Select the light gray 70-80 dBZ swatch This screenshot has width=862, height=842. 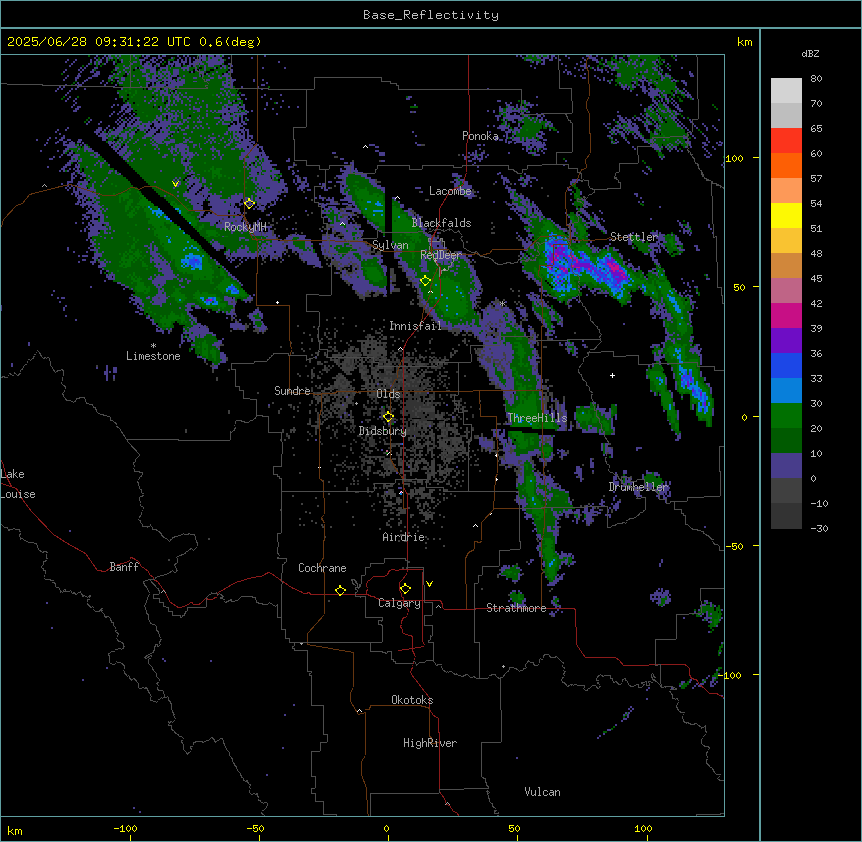(786, 91)
